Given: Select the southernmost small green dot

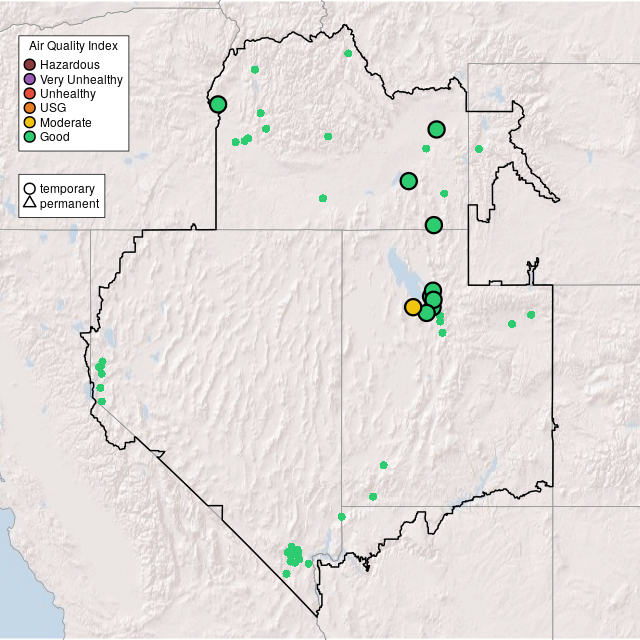Looking at the screenshot, I should (286, 574).
